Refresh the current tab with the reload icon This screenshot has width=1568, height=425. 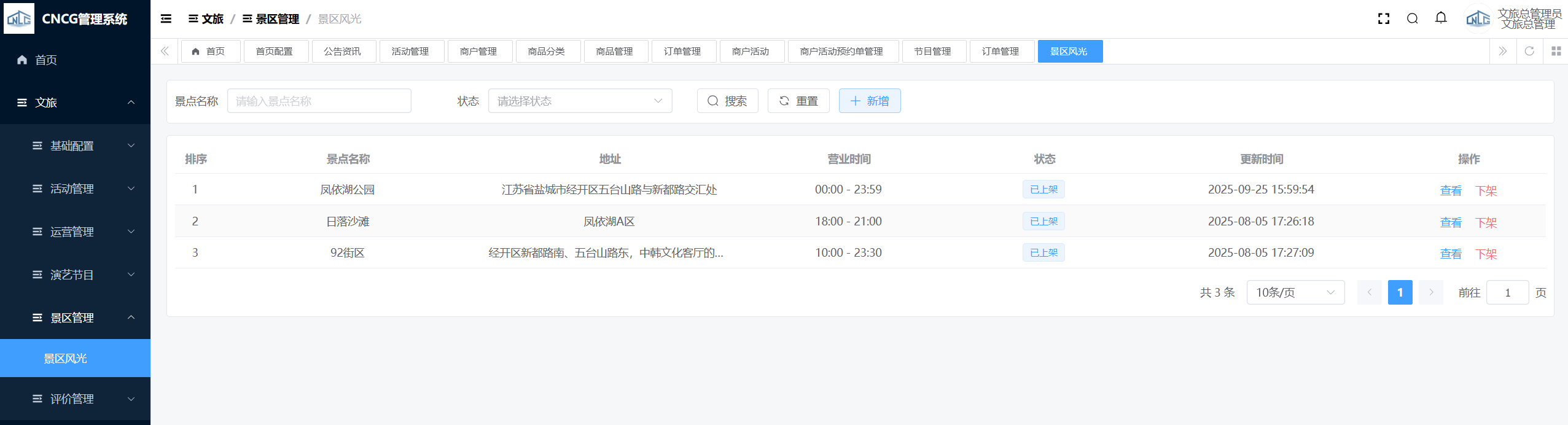[x=1529, y=51]
